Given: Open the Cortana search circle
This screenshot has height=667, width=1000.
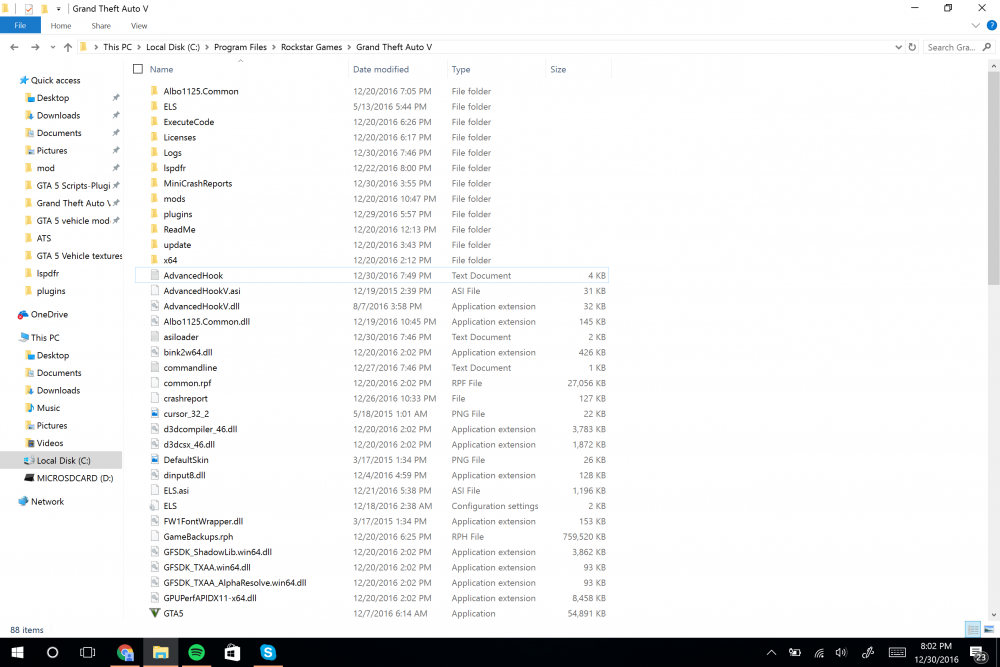Looking at the screenshot, I should (x=53, y=652).
